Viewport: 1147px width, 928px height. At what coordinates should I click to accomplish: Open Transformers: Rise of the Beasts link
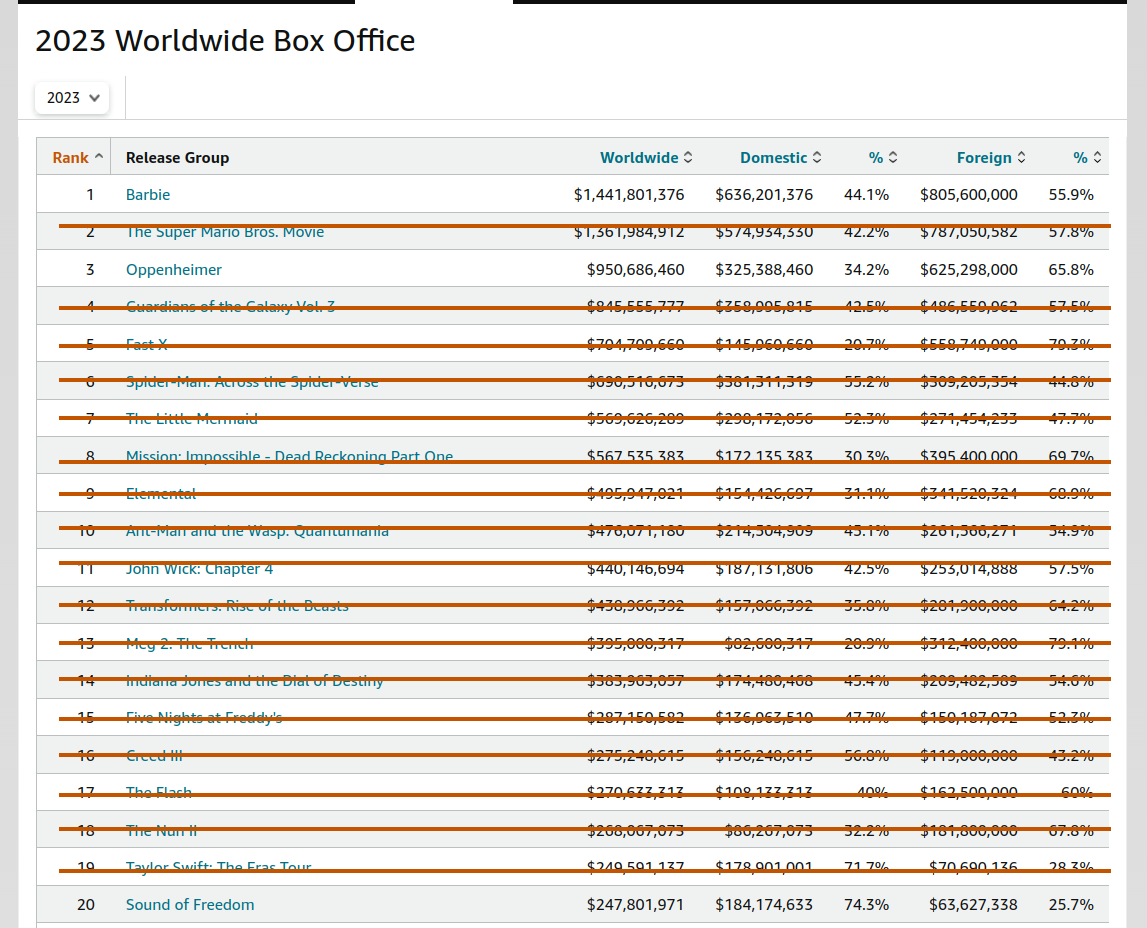(237, 606)
